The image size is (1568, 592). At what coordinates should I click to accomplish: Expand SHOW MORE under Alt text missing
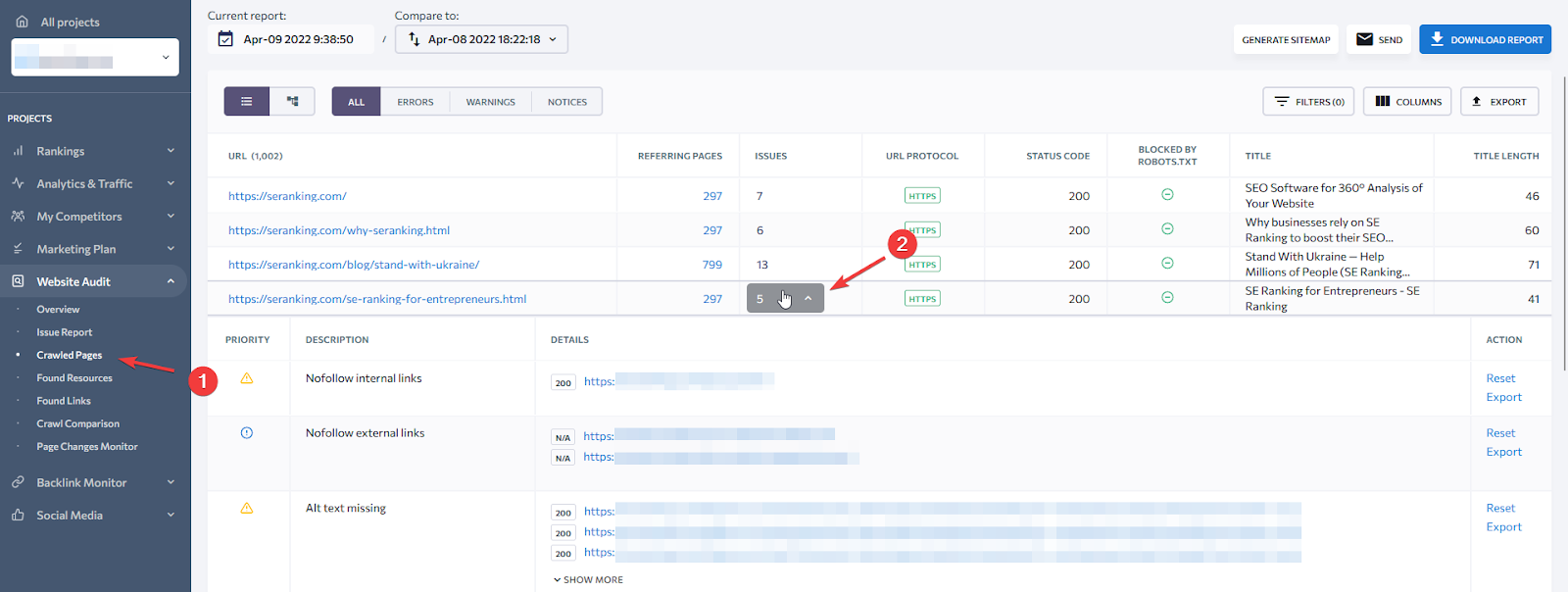pos(588,579)
